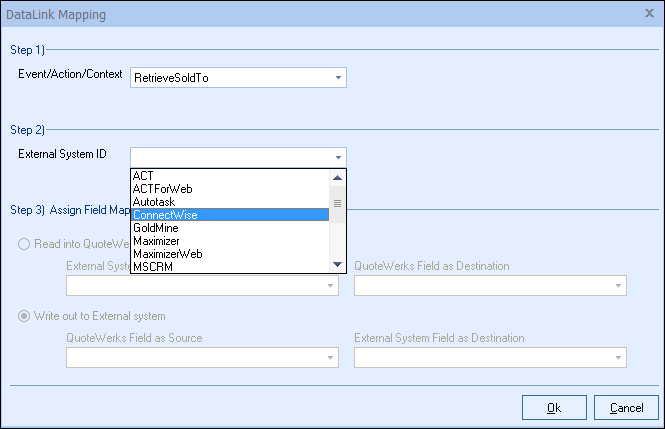
Task: Click the list scrollbar up arrow
Action: pyautogui.click(x=338, y=177)
